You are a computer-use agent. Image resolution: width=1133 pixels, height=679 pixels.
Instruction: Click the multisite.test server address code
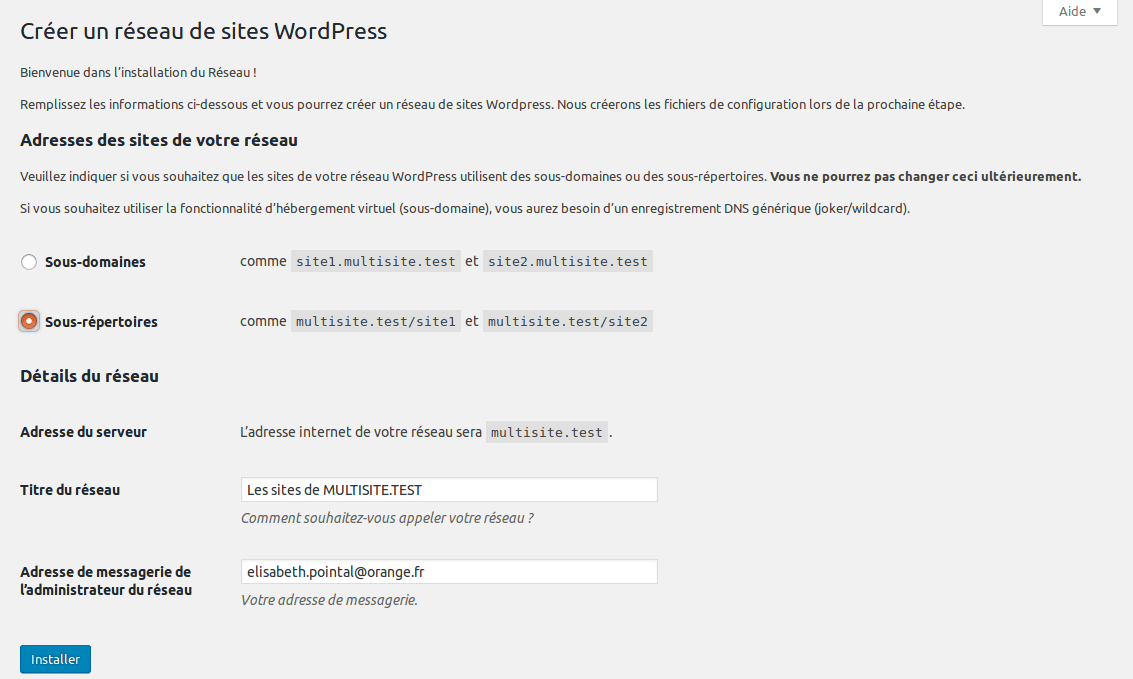pyautogui.click(x=547, y=433)
